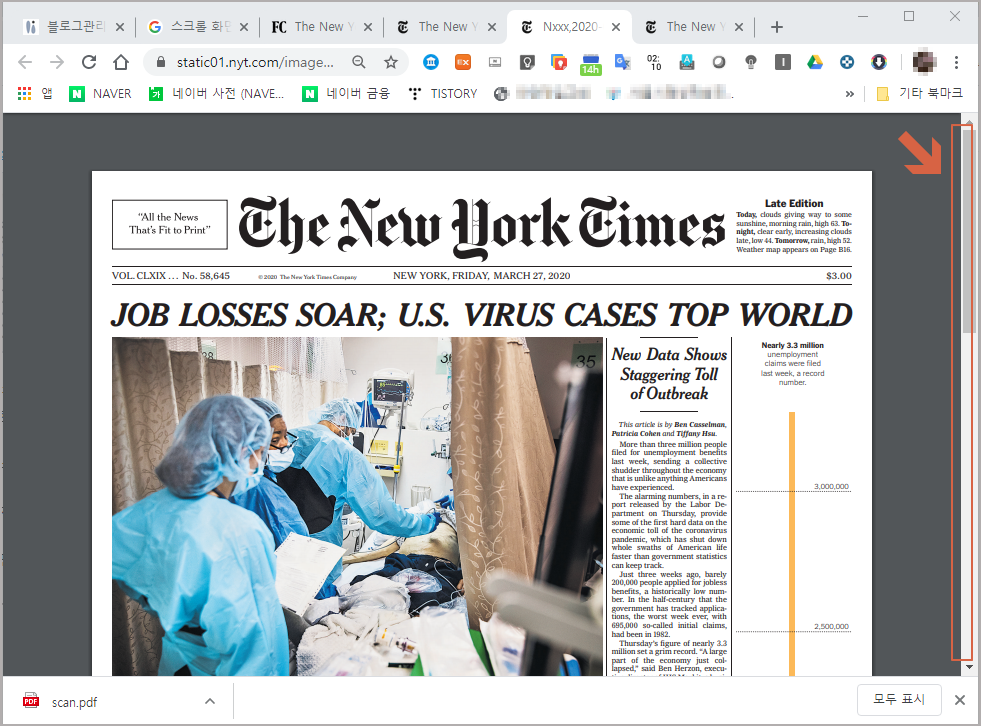
Task: Click the dark lightbulb extension icon
Action: click(751, 62)
